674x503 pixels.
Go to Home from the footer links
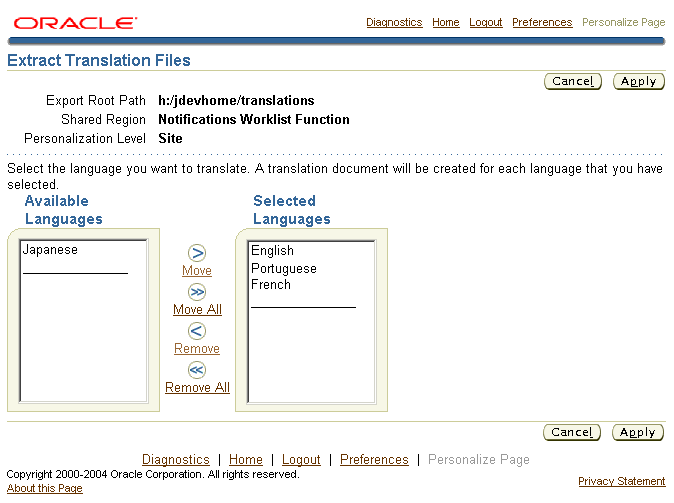[x=246, y=460]
